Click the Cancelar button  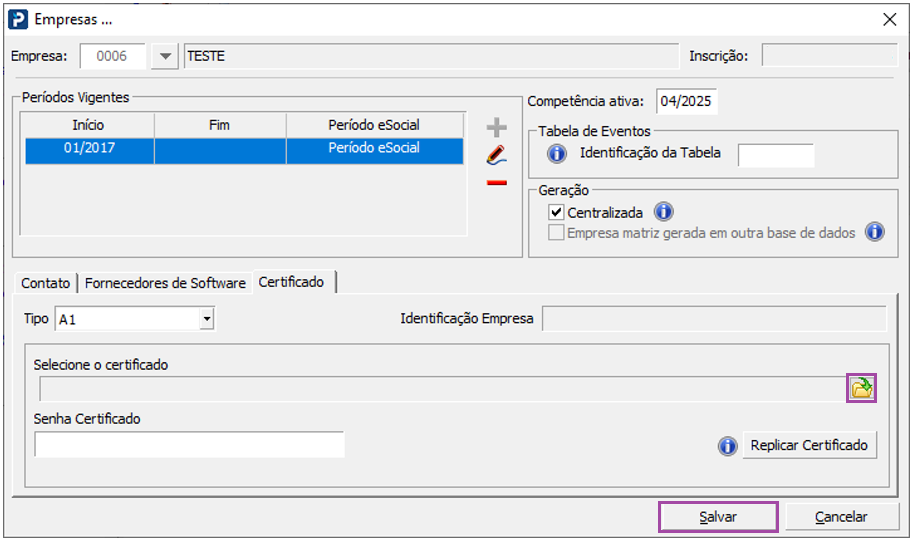tap(840, 517)
